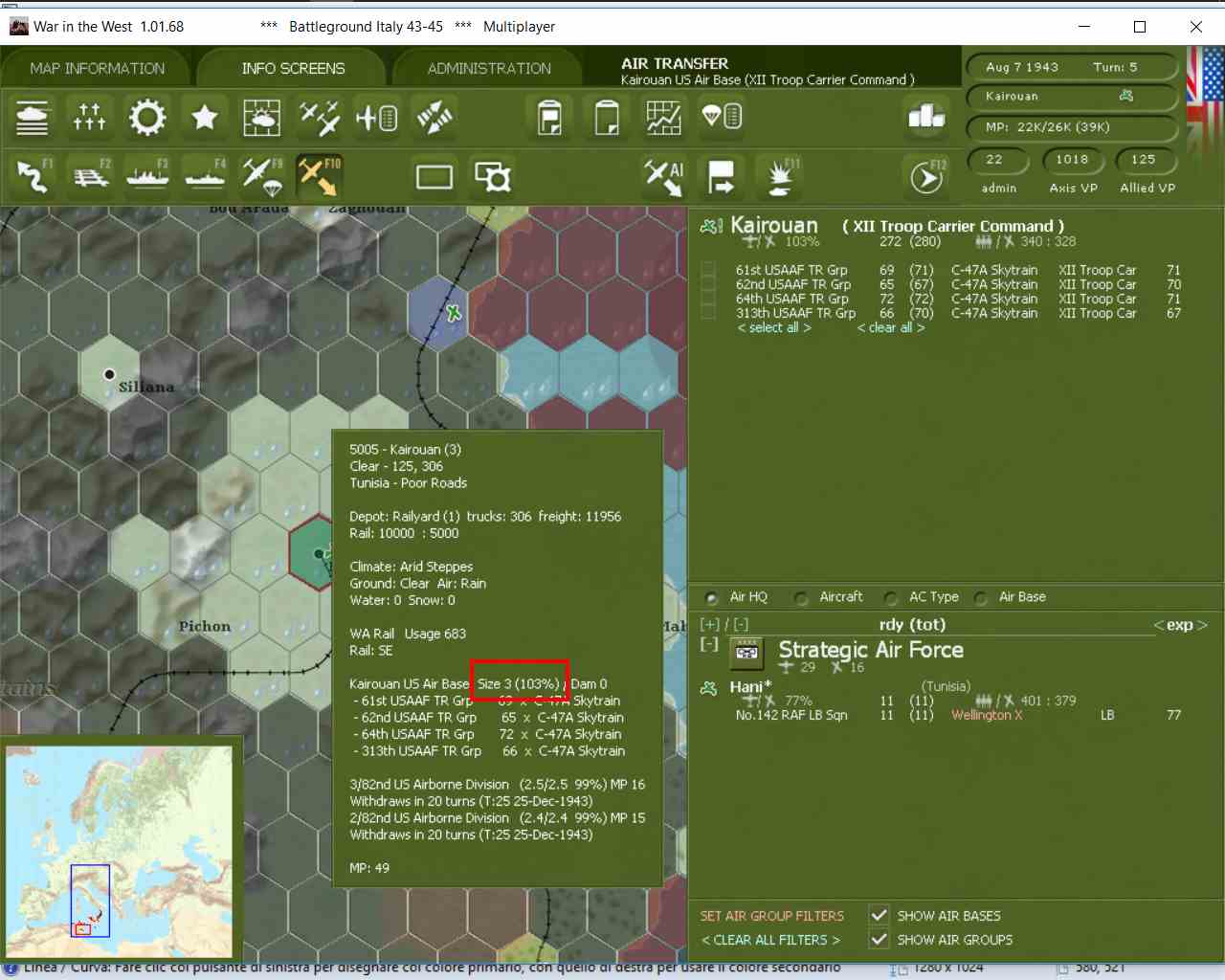
Task: Click the F12 end turn arrow
Action: pos(926,176)
